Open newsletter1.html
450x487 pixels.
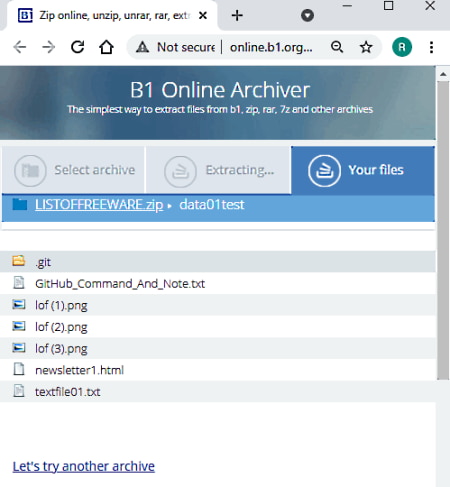tap(79, 370)
